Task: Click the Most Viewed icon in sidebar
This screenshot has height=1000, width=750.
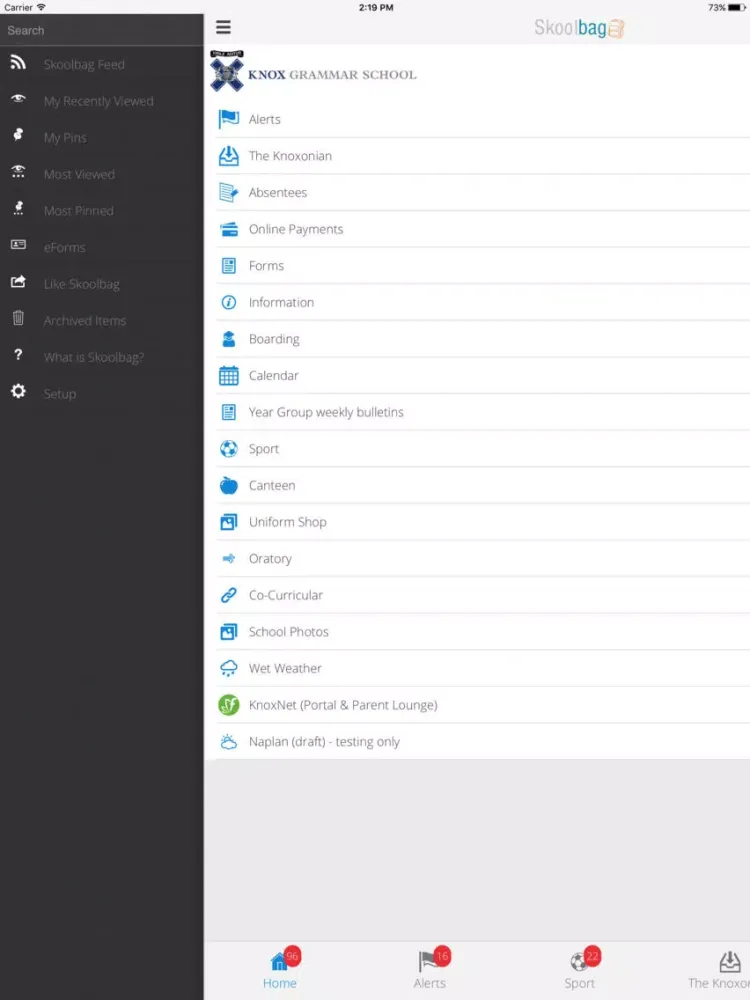Action: 18,171
